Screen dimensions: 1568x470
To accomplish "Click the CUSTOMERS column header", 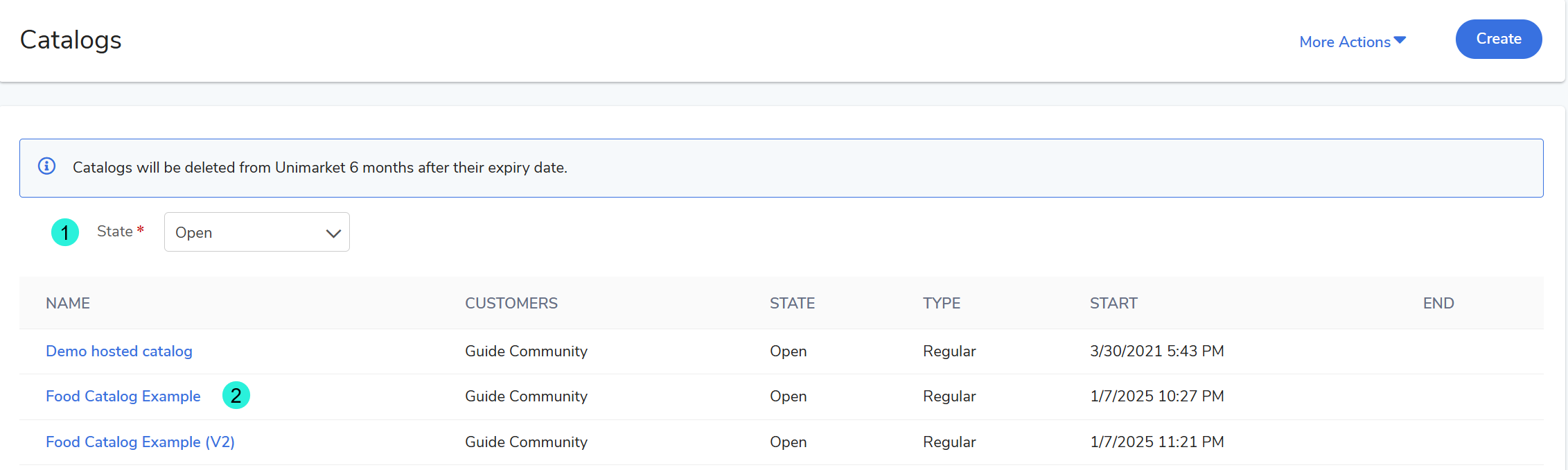I will pos(511,303).
